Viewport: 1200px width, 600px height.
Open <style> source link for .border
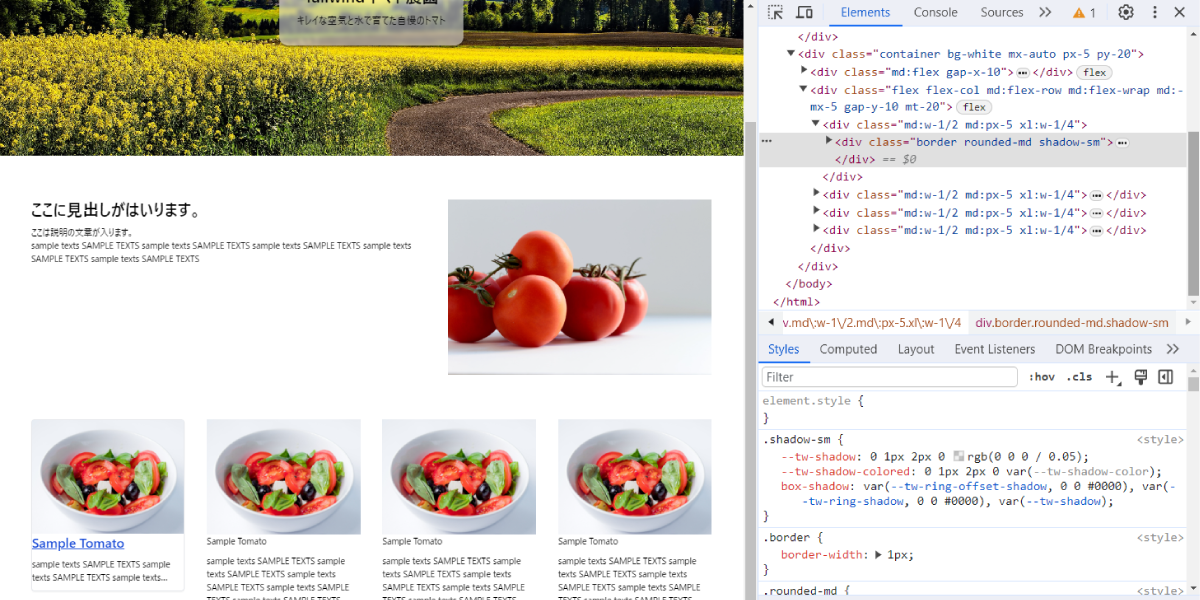pyautogui.click(x=1161, y=537)
